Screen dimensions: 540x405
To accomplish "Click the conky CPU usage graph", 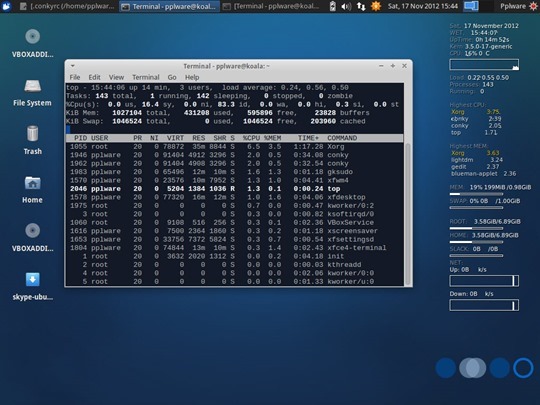I will [x=484, y=64].
